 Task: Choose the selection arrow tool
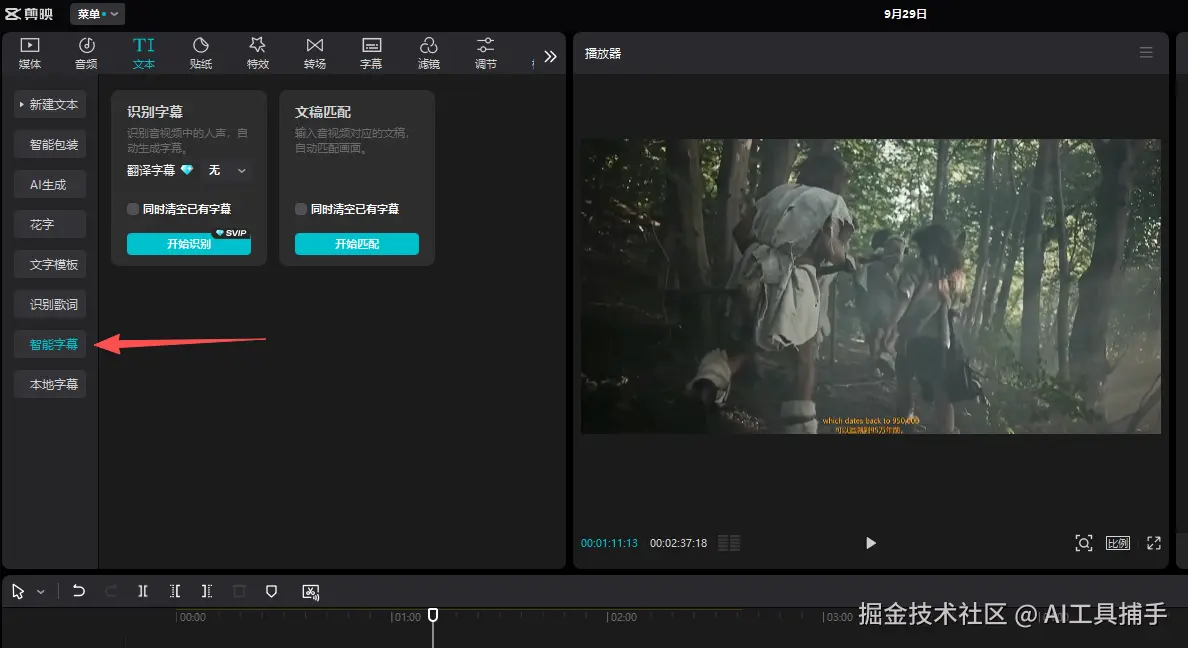[18, 591]
